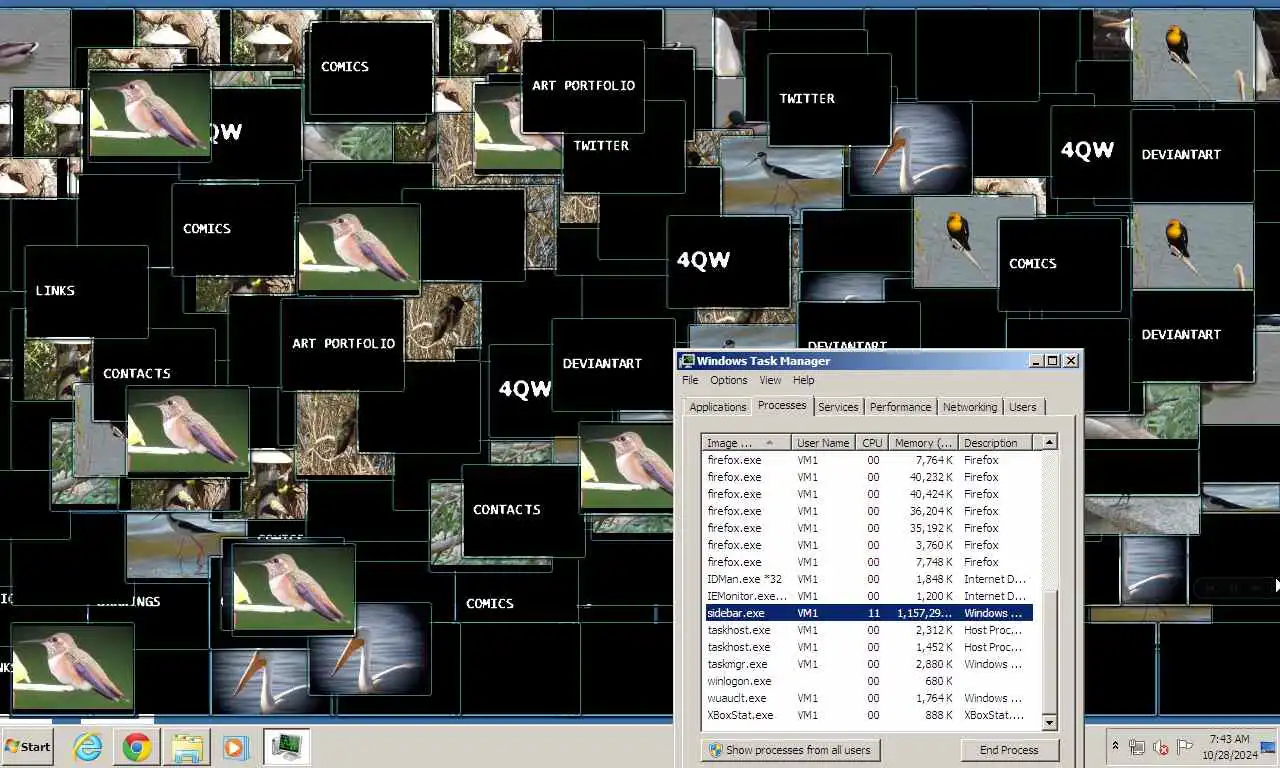Select firefox.exe row using 7,748 K
Image resolution: width=1280 pixels, height=768 pixels.
868,562
